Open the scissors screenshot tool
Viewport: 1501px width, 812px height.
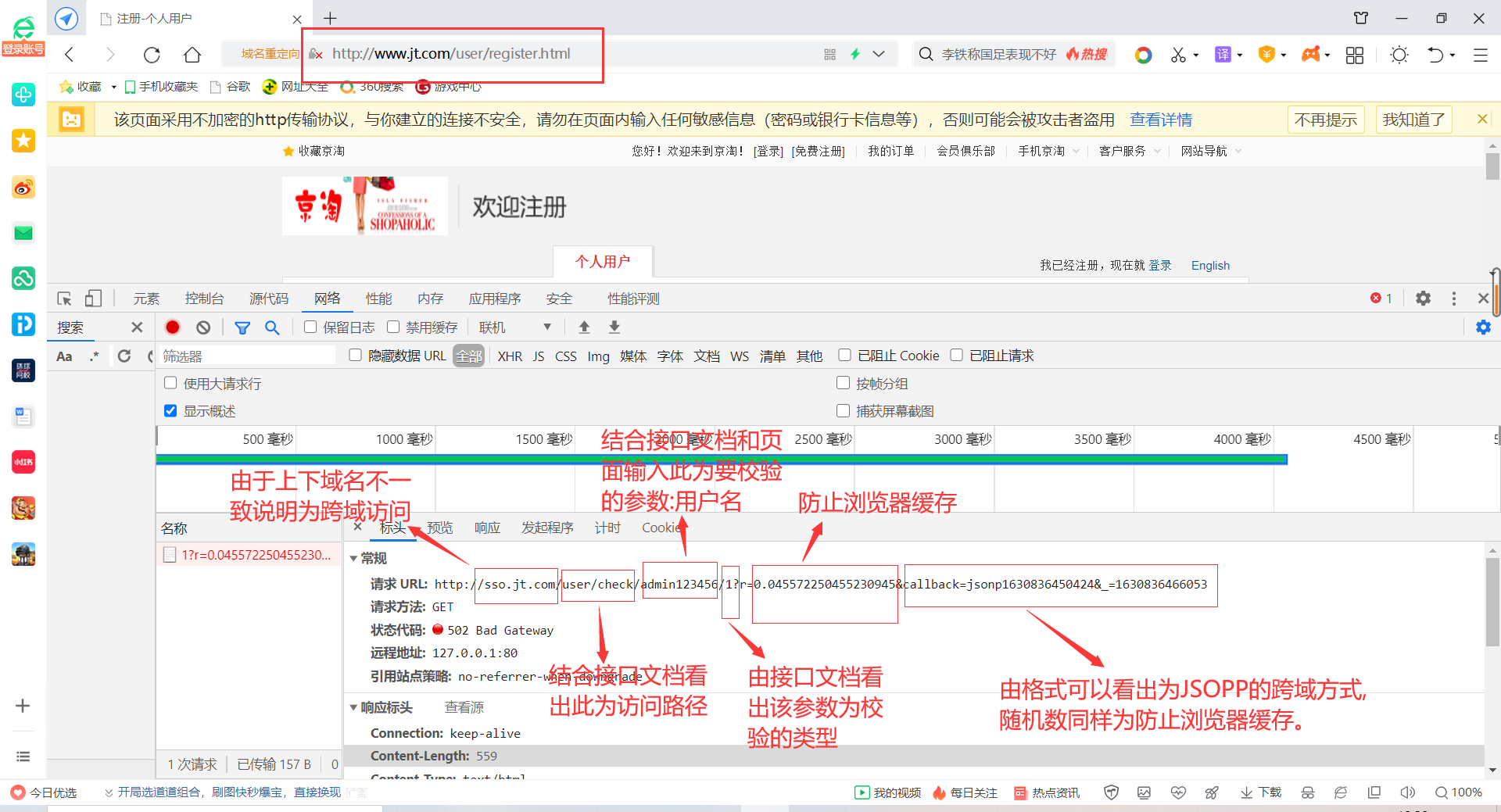(x=1178, y=54)
